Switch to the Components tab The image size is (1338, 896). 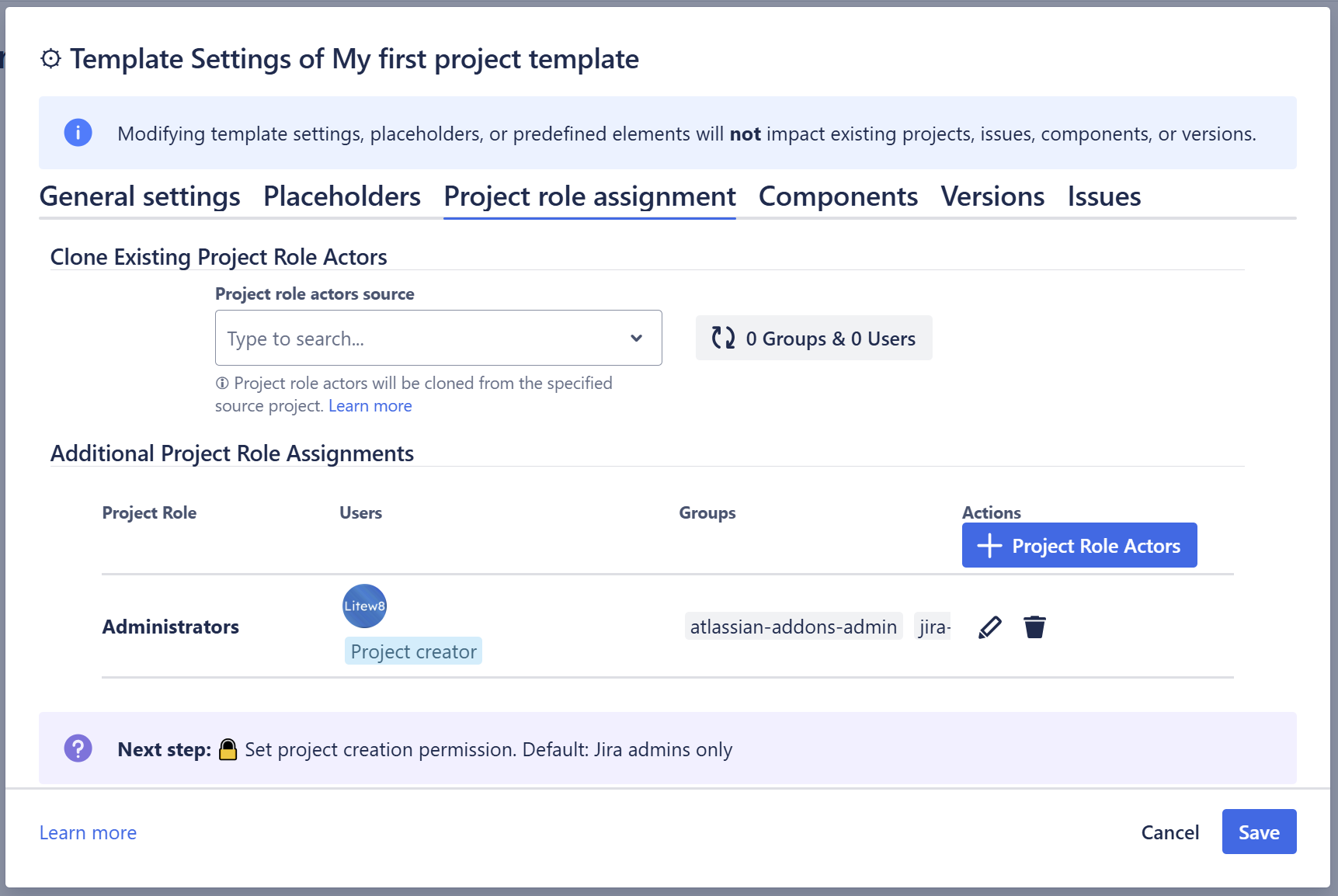[838, 196]
